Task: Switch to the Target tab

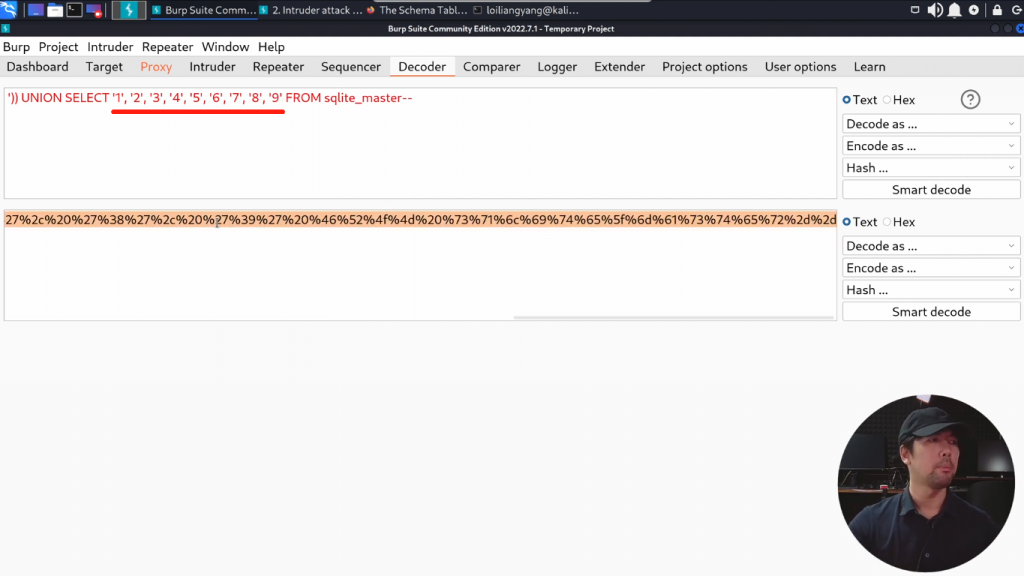Action: (104, 67)
